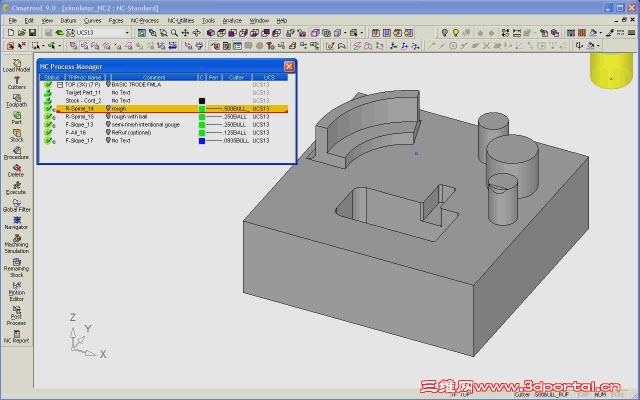Image resolution: width=640 pixels, height=400 pixels.
Task: Click black color swatch of Stock - Cont_2
Action: click(x=202, y=100)
